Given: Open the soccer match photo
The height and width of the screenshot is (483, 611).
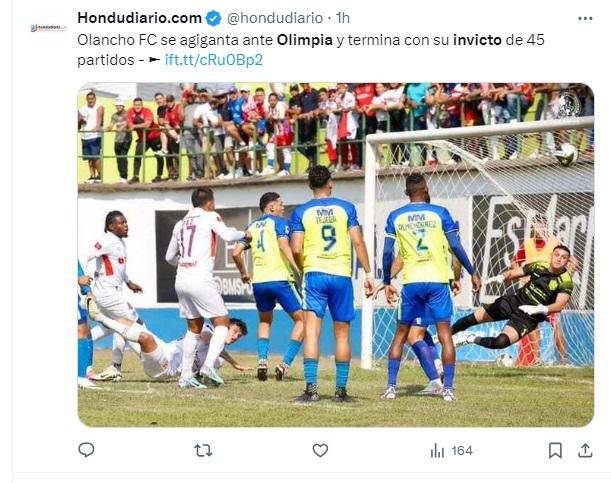Looking at the screenshot, I should pos(336,255).
